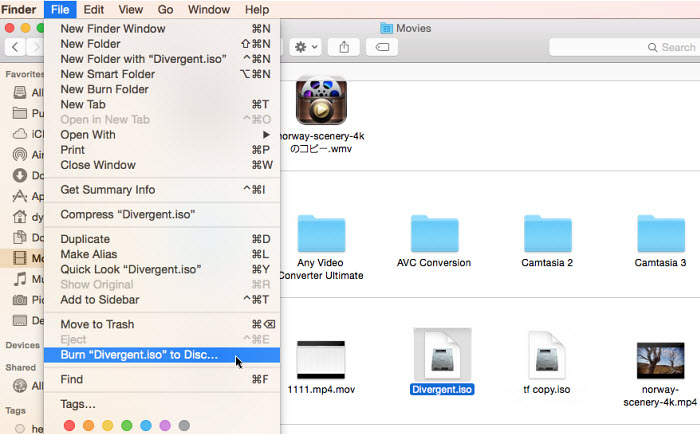Select New Folder menu entry
Screen dimensions: 700x434
point(162,44)
